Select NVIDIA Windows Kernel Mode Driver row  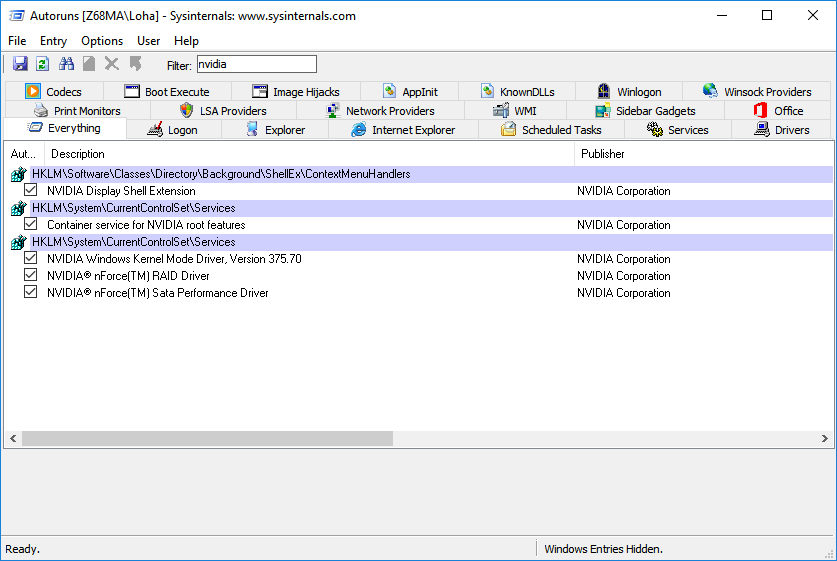point(418,259)
